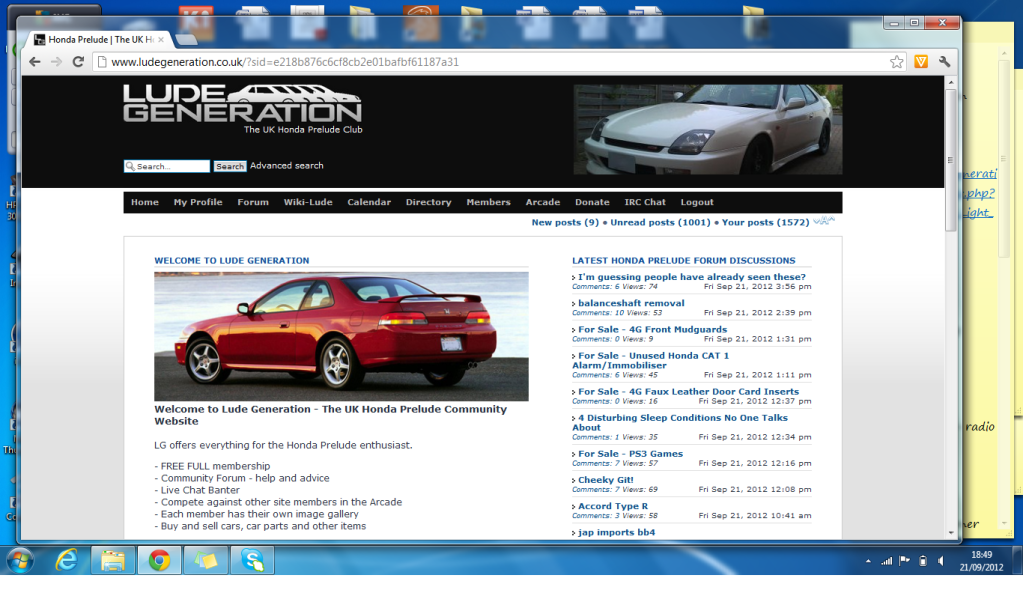Open the jap imports bb4 thread
Viewport: 1023px width, 599px height.
tap(617, 532)
